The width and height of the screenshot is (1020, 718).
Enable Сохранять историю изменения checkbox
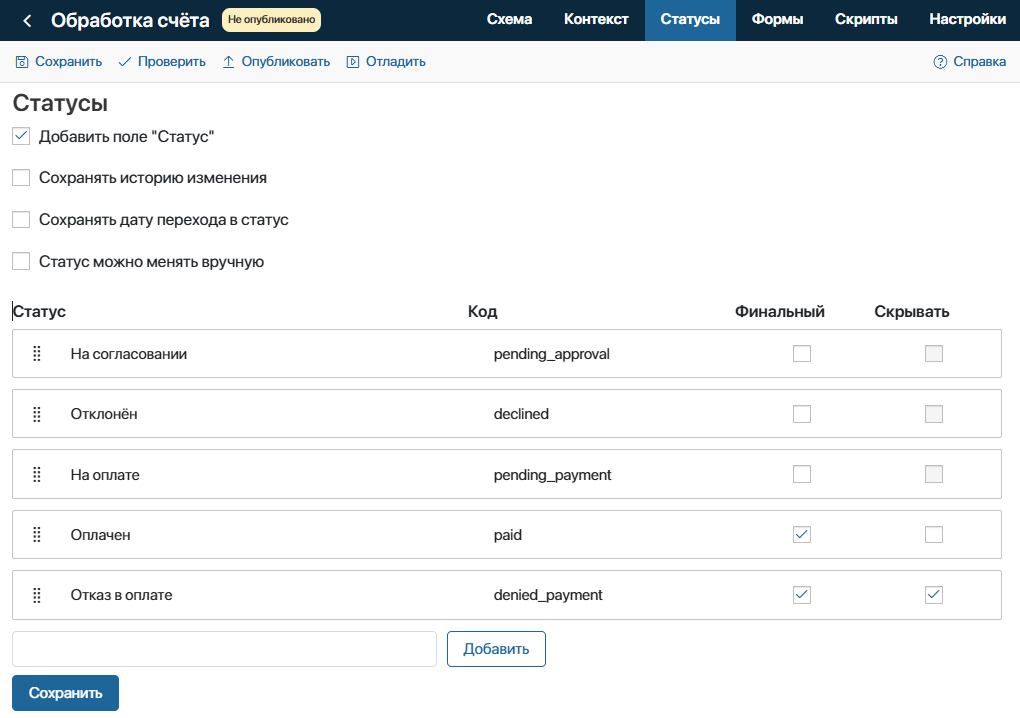click(x=21, y=178)
